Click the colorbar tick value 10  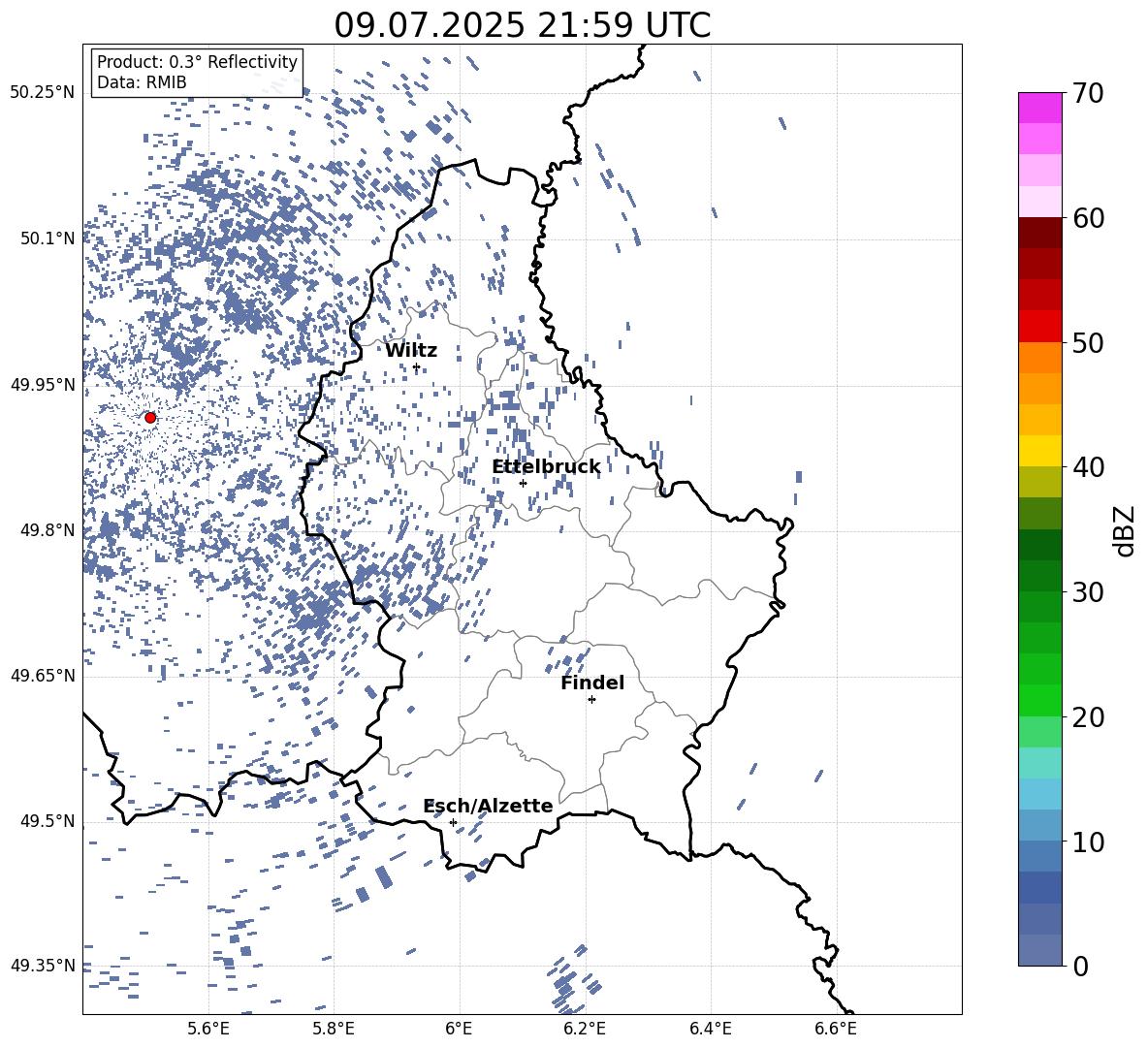1088,842
